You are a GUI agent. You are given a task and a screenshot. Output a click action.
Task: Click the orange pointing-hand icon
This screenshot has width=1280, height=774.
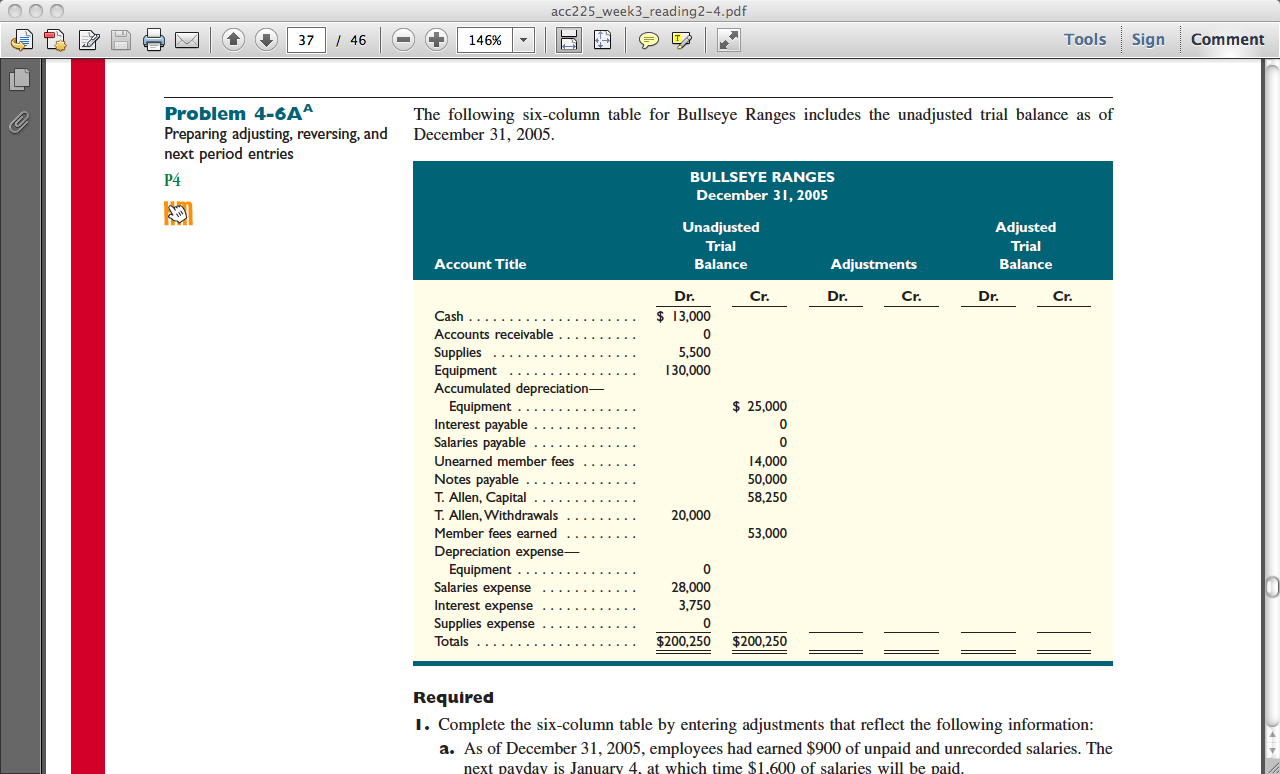pos(178,213)
